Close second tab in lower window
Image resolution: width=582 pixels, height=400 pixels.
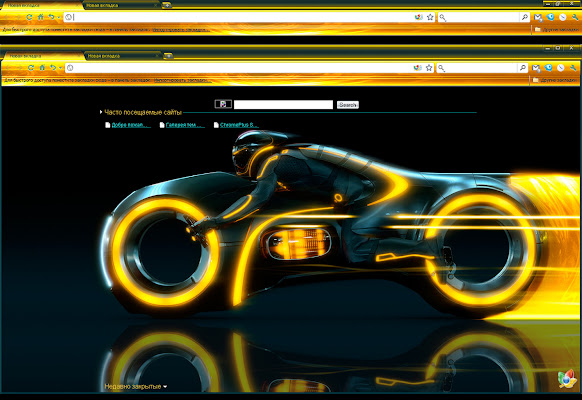(x=157, y=56)
